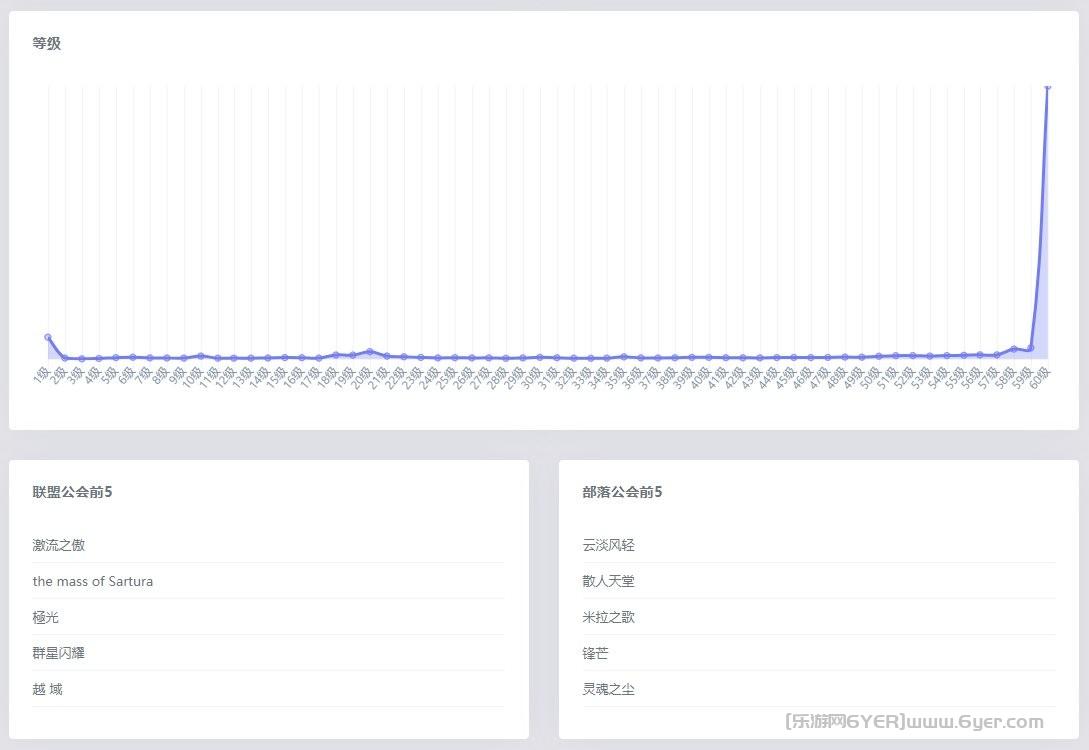This screenshot has height=750, width=1089.
Task: Open the 群星闪耀 guild entry
Action: click(x=58, y=652)
